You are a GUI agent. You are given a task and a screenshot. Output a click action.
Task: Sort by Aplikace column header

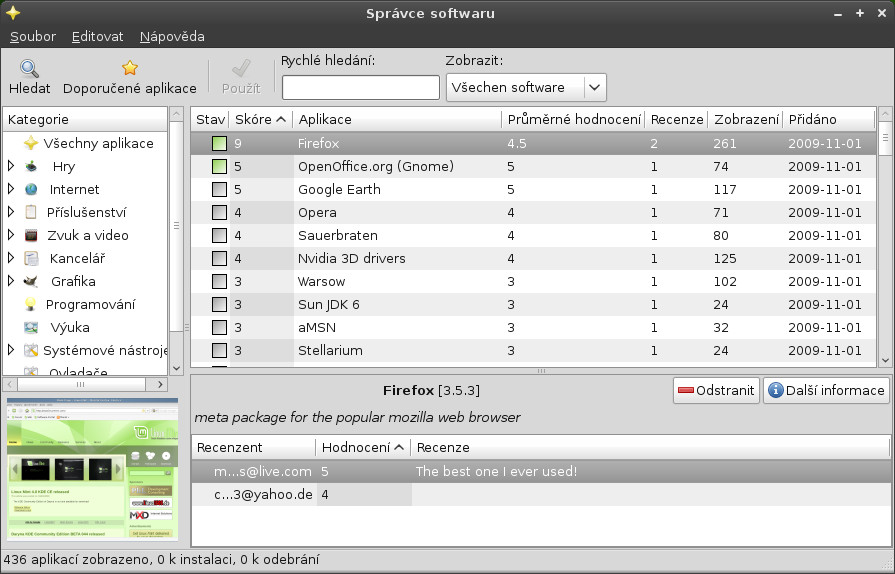coord(397,119)
